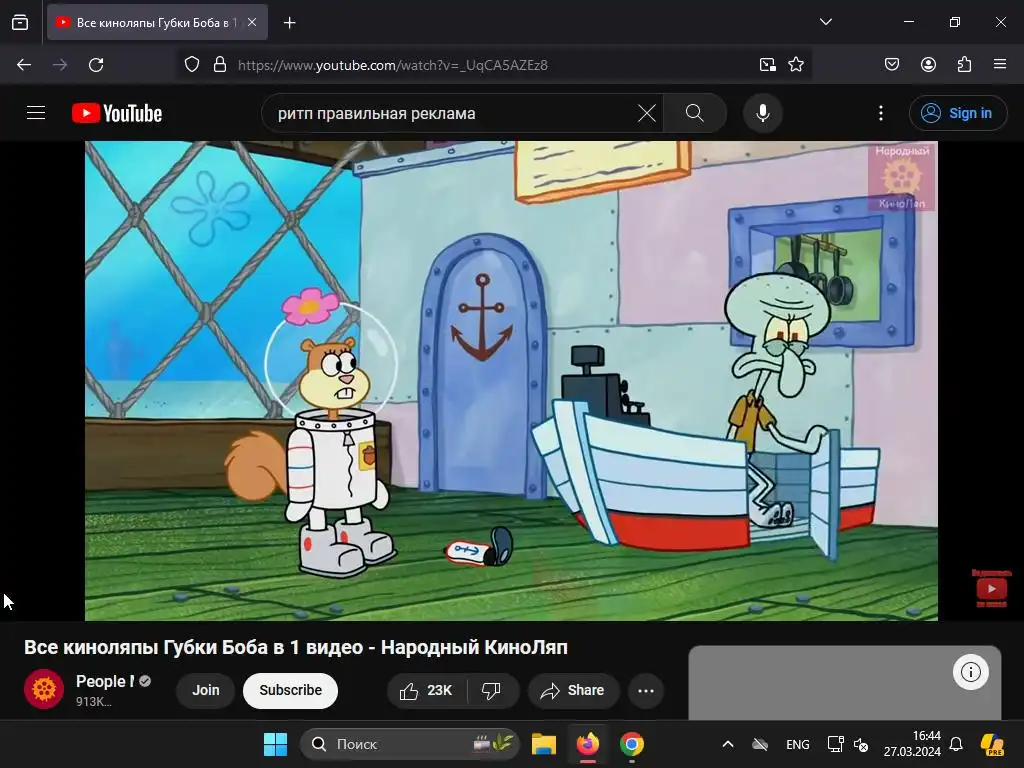The image size is (1024, 768).
Task: Open Firefox application menu
Action: pos(1000,64)
